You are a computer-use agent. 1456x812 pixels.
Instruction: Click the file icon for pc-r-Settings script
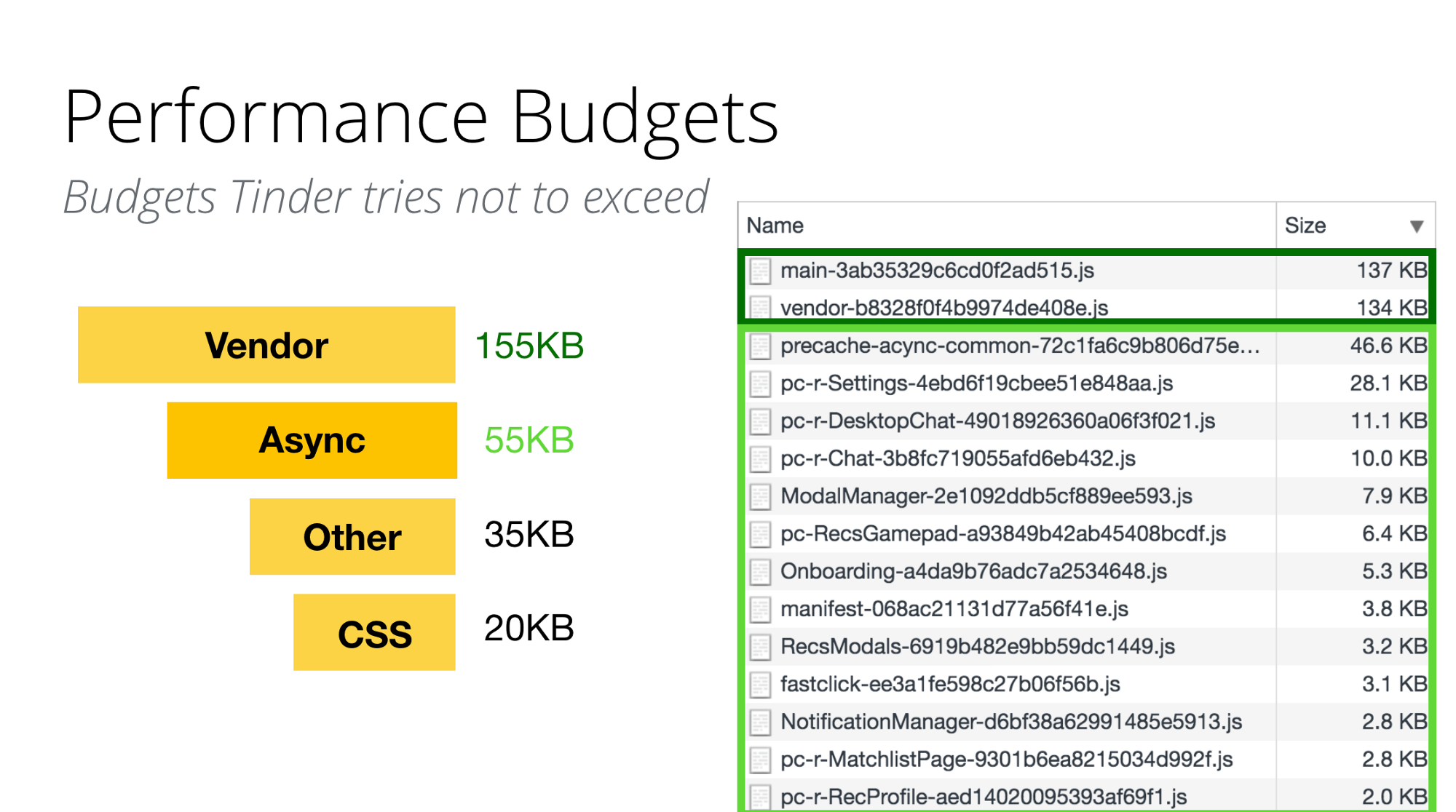[760, 383]
